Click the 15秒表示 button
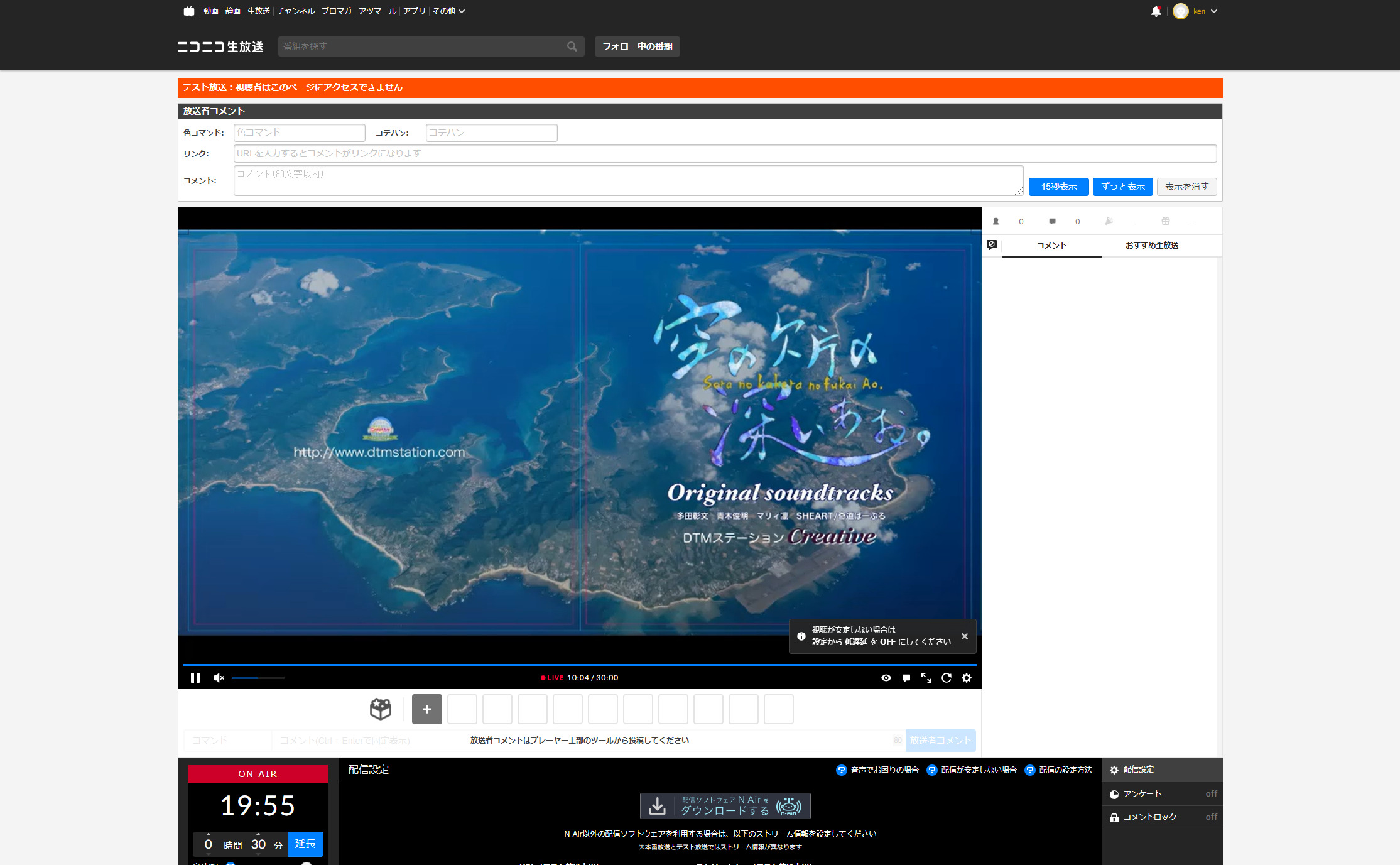This screenshot has width=1400, height=865. coord(1058,187)
